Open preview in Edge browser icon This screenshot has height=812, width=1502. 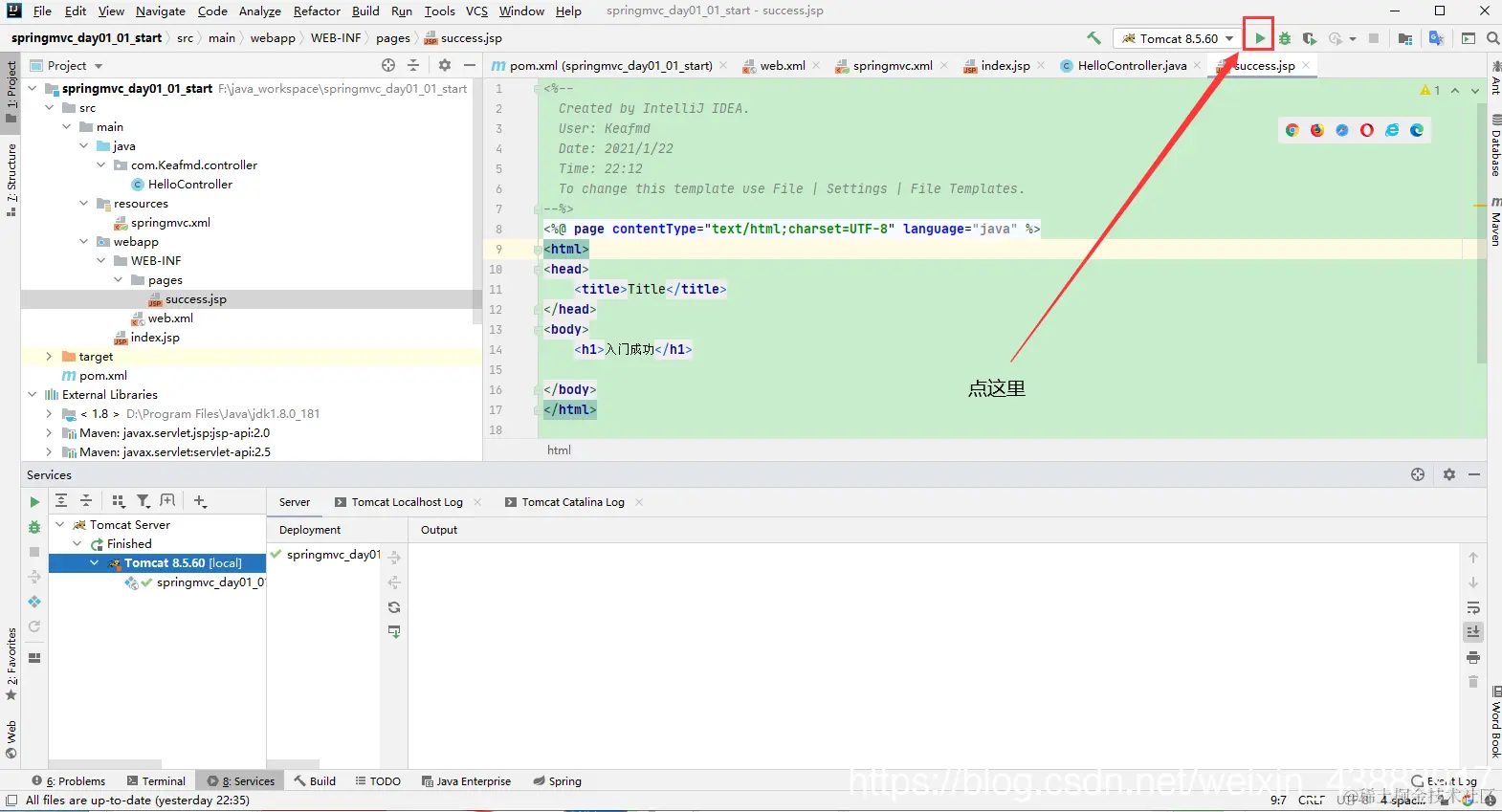tap(1417, 130)
